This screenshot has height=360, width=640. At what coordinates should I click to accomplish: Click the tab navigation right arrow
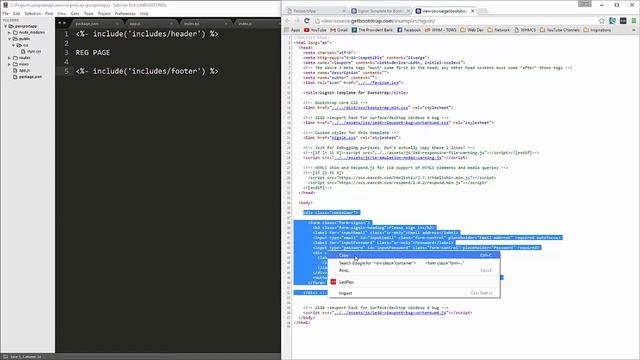coord(64,23)
